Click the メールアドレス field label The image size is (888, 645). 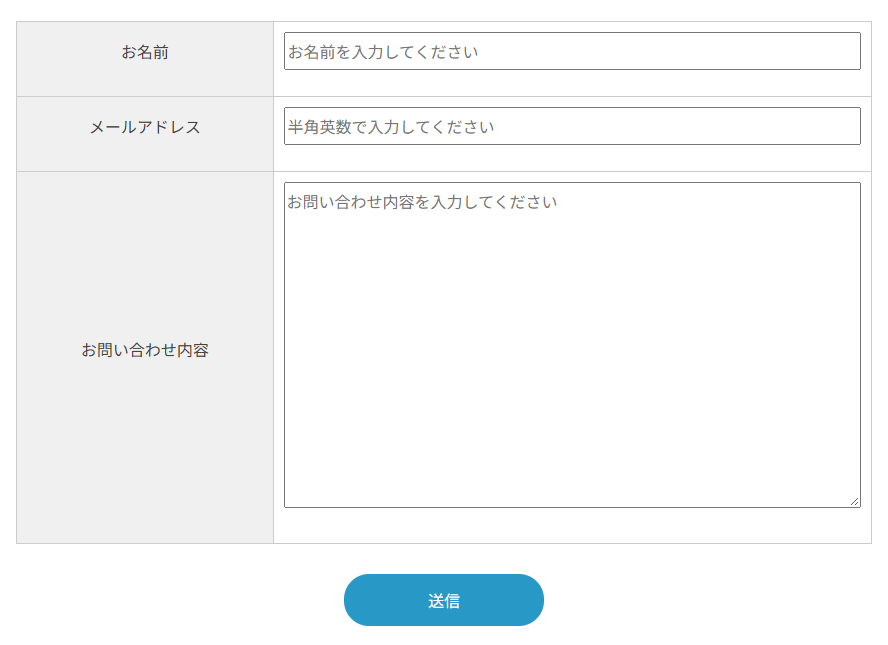pyautogui.click(x=145, y=127)
